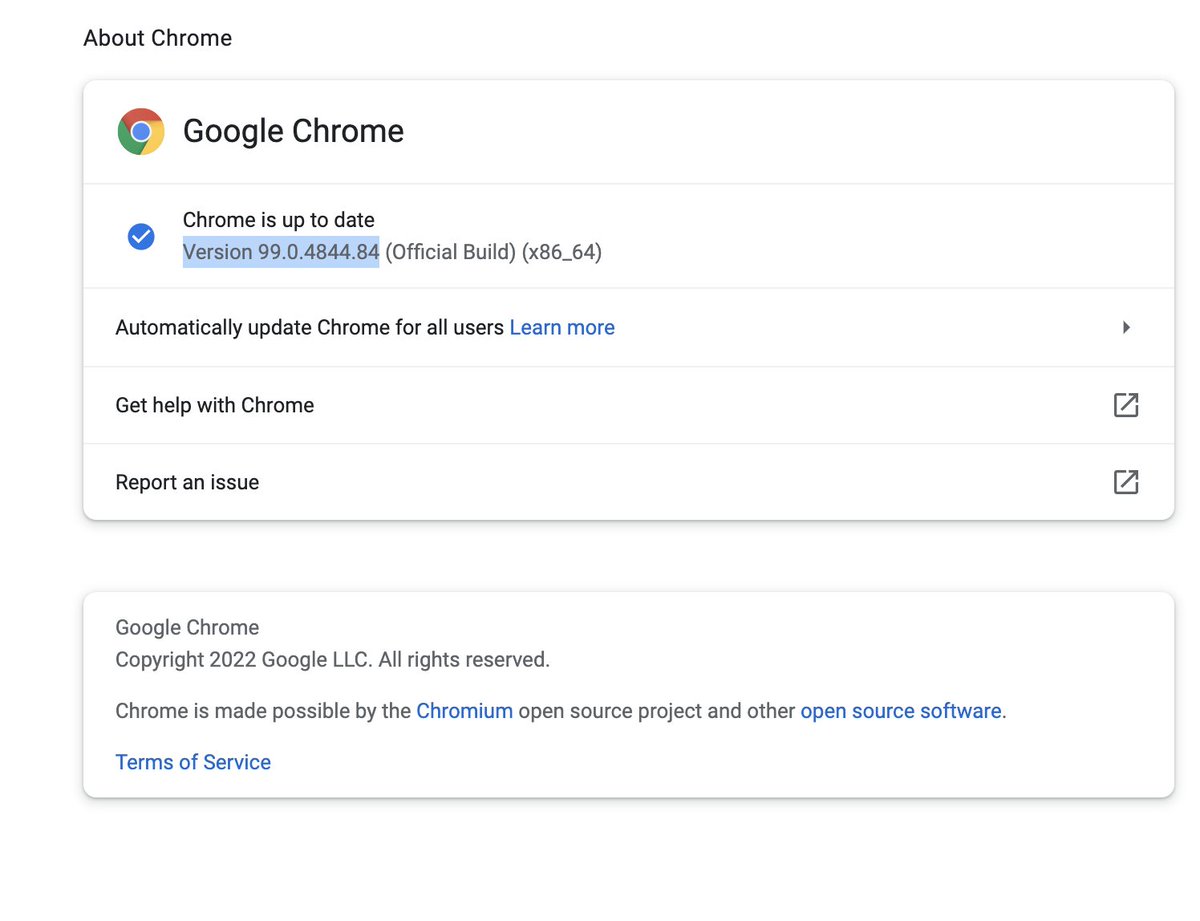Expand automatic update arrow
Image resolution: width=1200 pixels, height=921 pixels.
(x=1126, y=327)
